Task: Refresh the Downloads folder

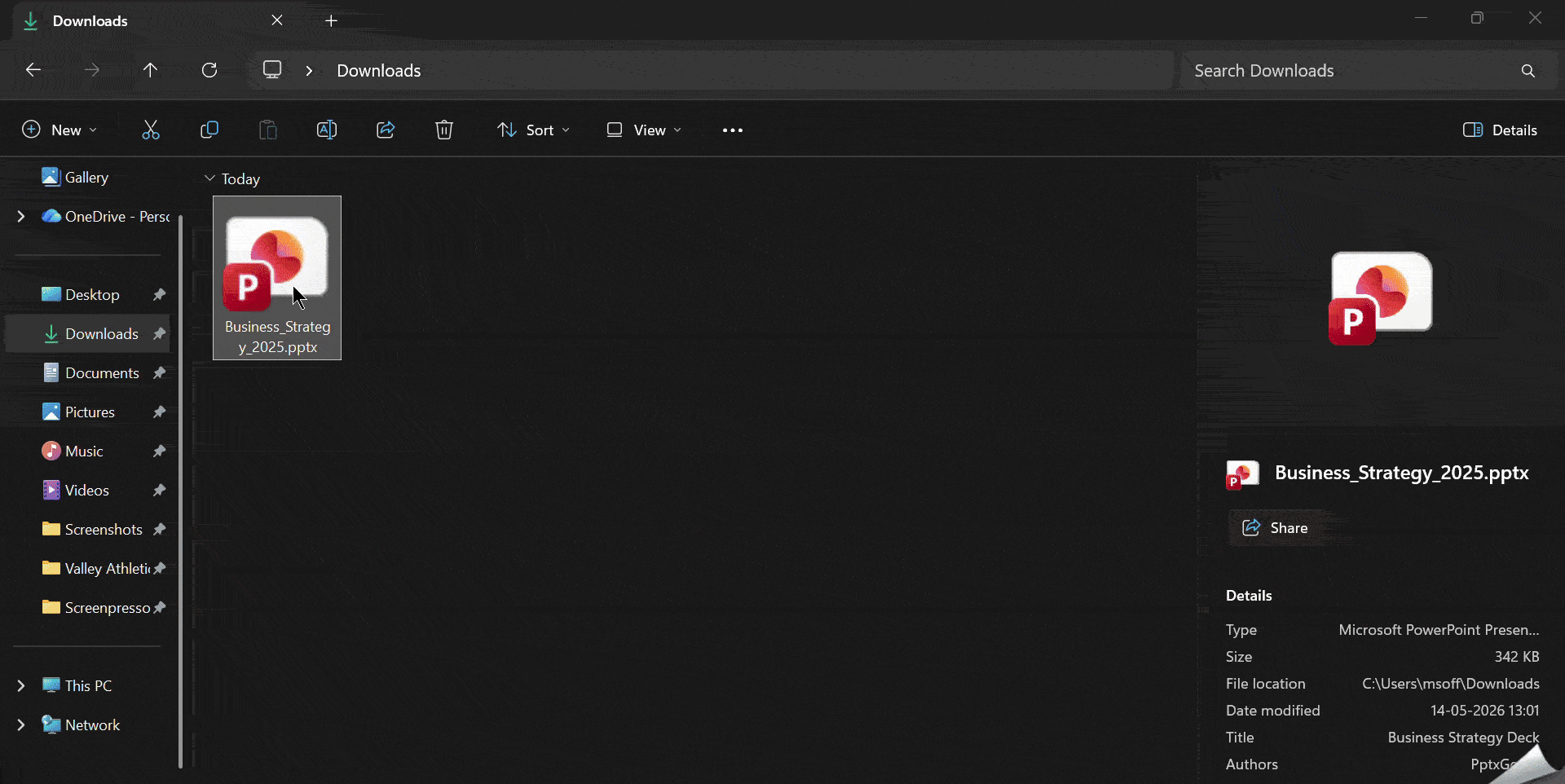Action: point(209,70)
